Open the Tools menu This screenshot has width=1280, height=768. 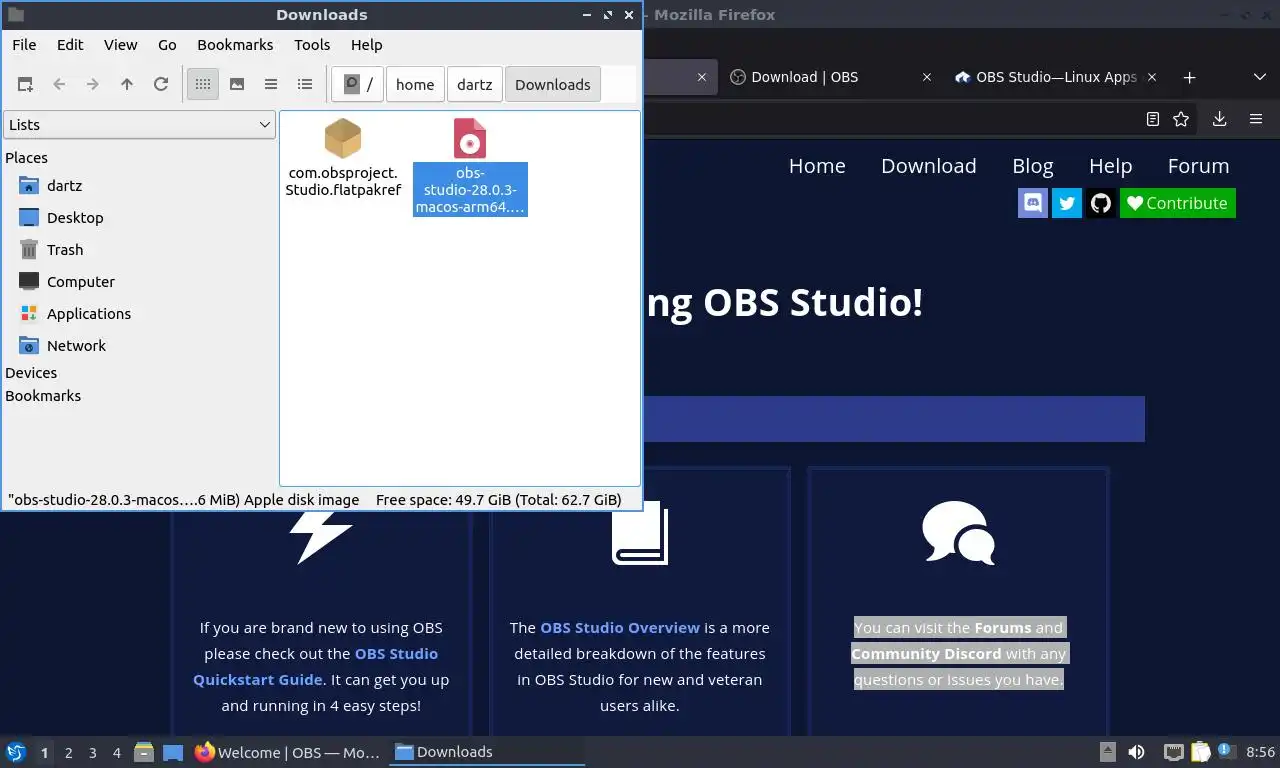pyautogui.click(x=312, y=45)
